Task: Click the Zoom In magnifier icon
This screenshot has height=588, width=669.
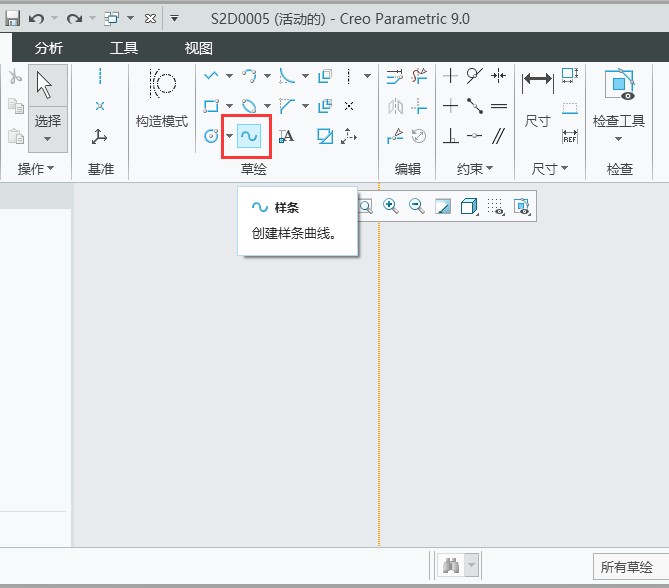Action: click(x=390, y=206)
